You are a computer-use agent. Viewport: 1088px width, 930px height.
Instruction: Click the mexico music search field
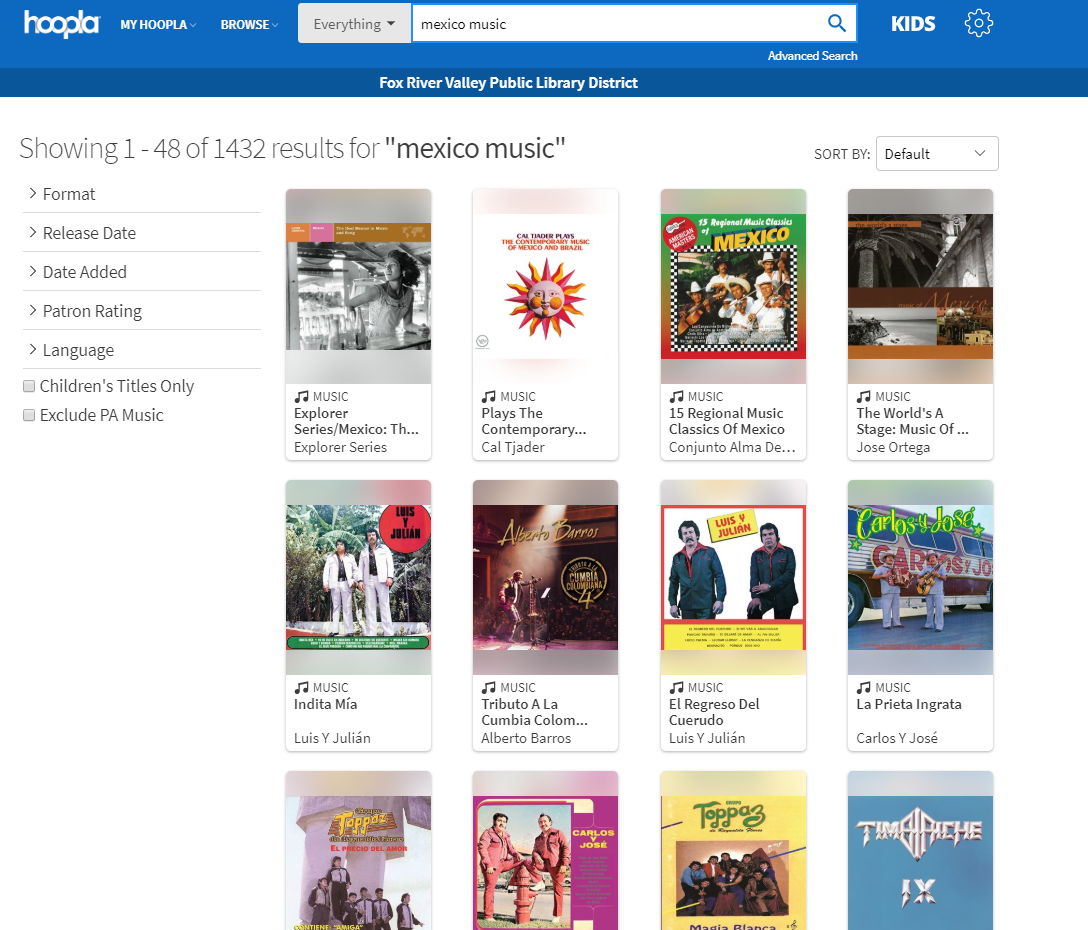point(615,24)
